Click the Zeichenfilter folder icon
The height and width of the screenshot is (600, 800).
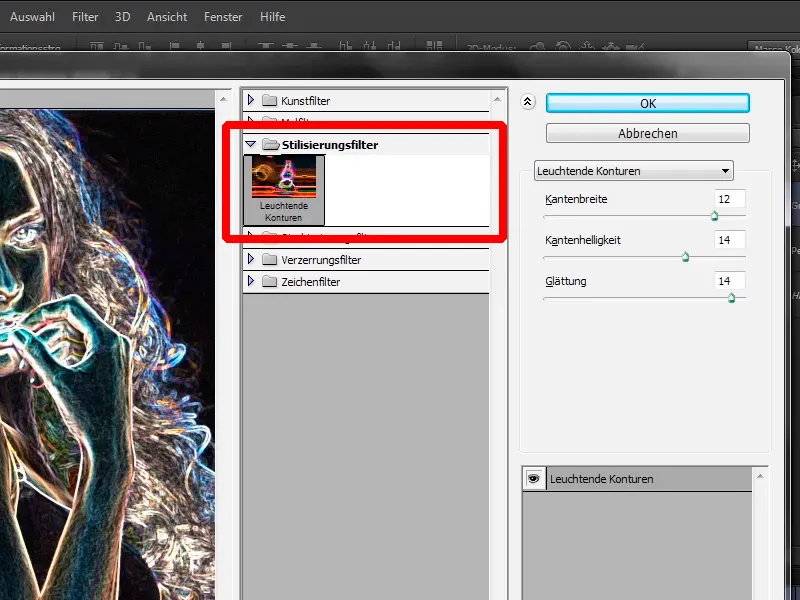[x=269, y=281]
